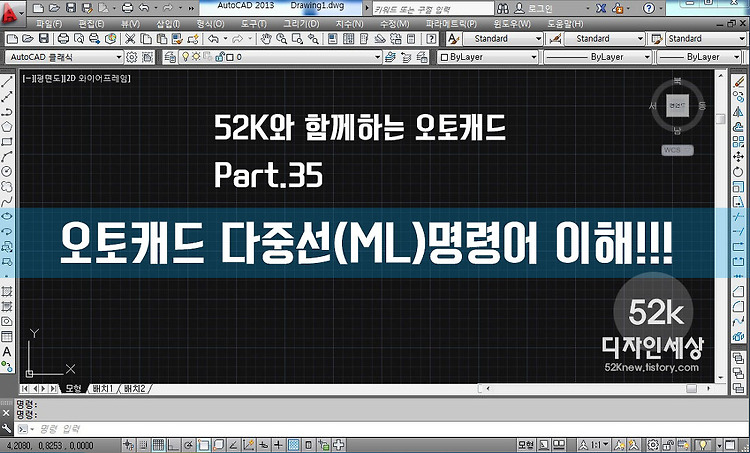Open the 삽입(I) menu
This screenshot has height=453, width=750.
168,24
